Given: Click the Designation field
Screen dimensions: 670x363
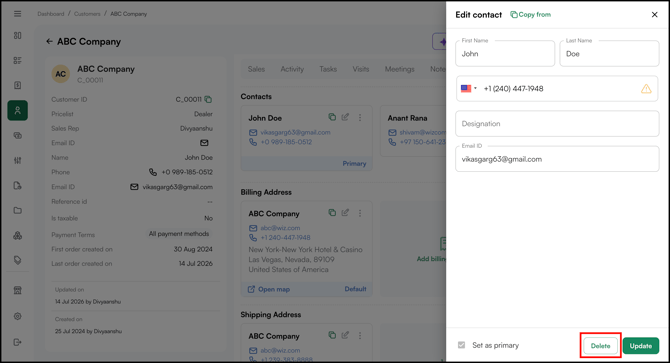Looking at the screenshot, I should point(557,123).
